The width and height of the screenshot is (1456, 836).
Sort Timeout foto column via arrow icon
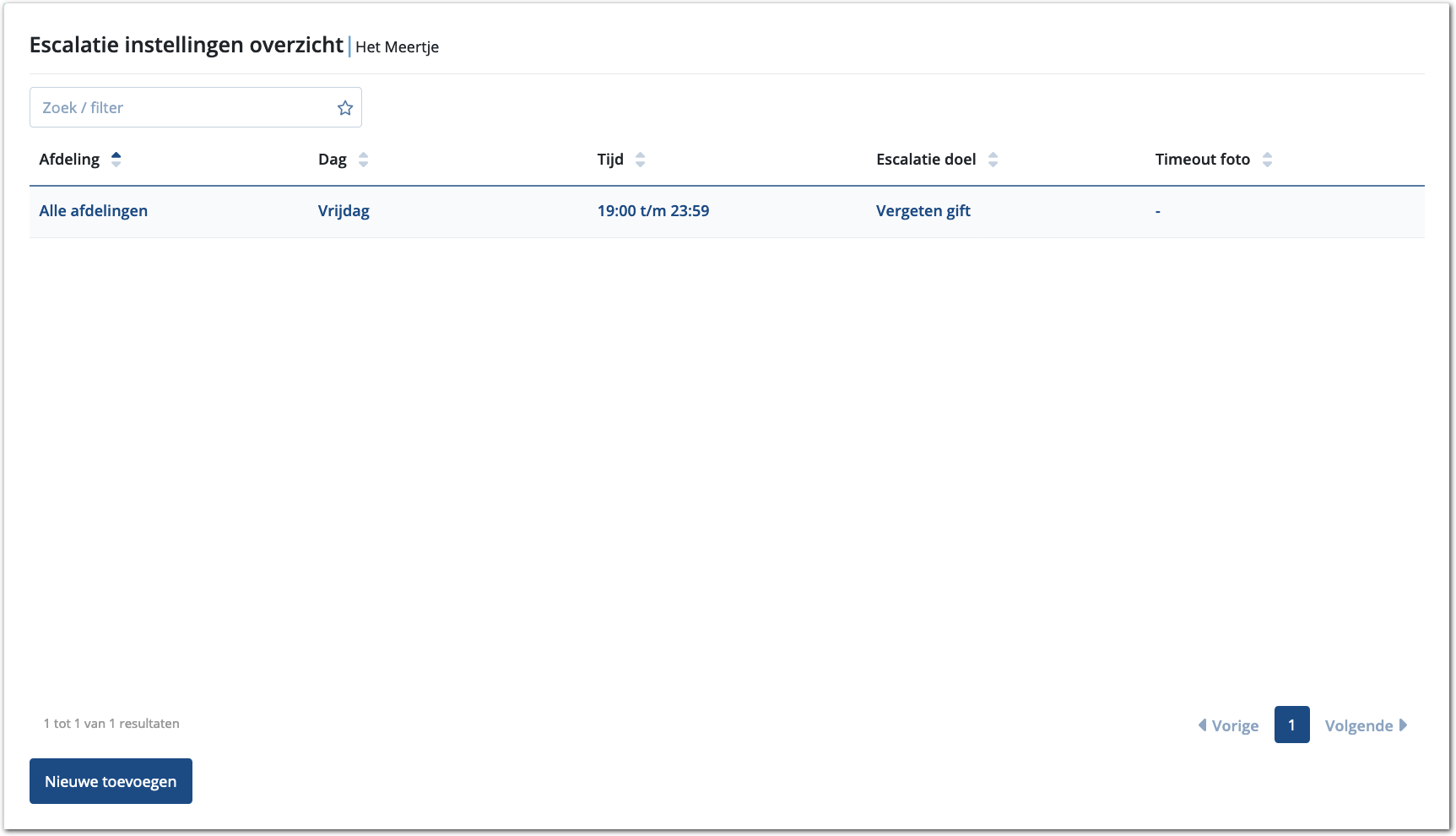tap(1267, 160)
